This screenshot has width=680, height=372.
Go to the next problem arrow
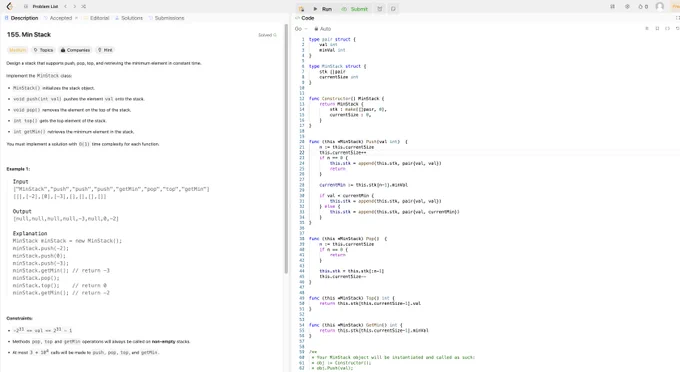pos(75,7)
